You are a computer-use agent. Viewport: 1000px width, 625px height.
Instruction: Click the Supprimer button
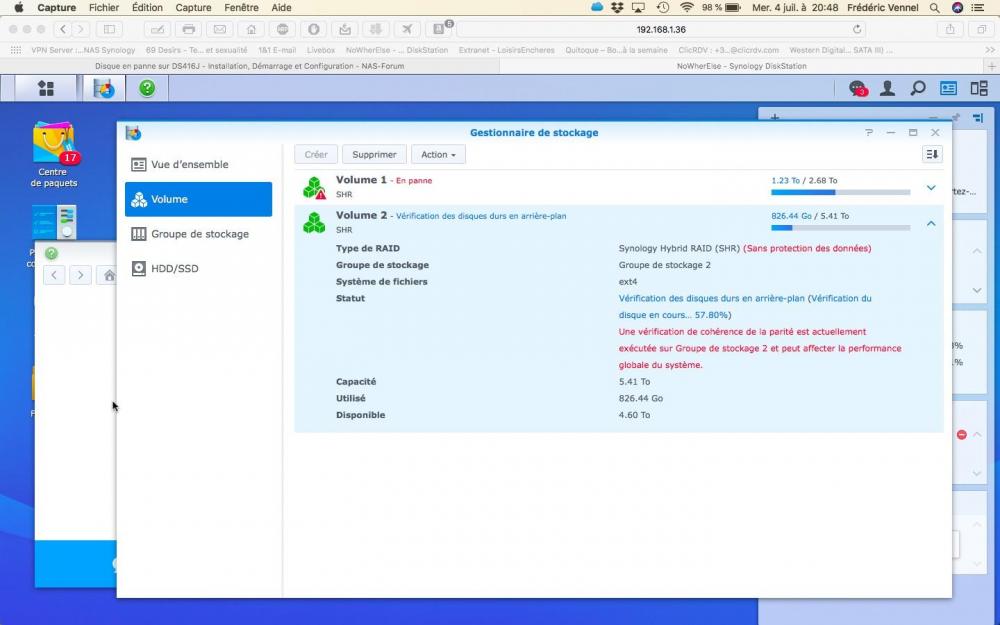point(374,155)
